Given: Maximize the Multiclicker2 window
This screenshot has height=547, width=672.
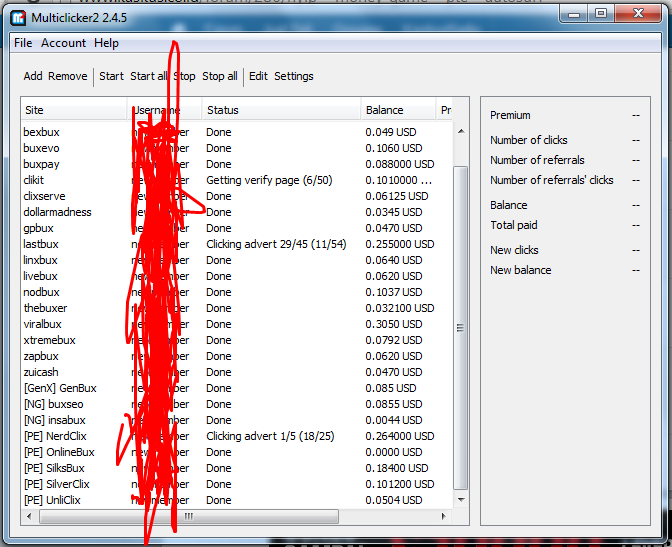Looking at the screenshot, I should [x=601, y=14].
